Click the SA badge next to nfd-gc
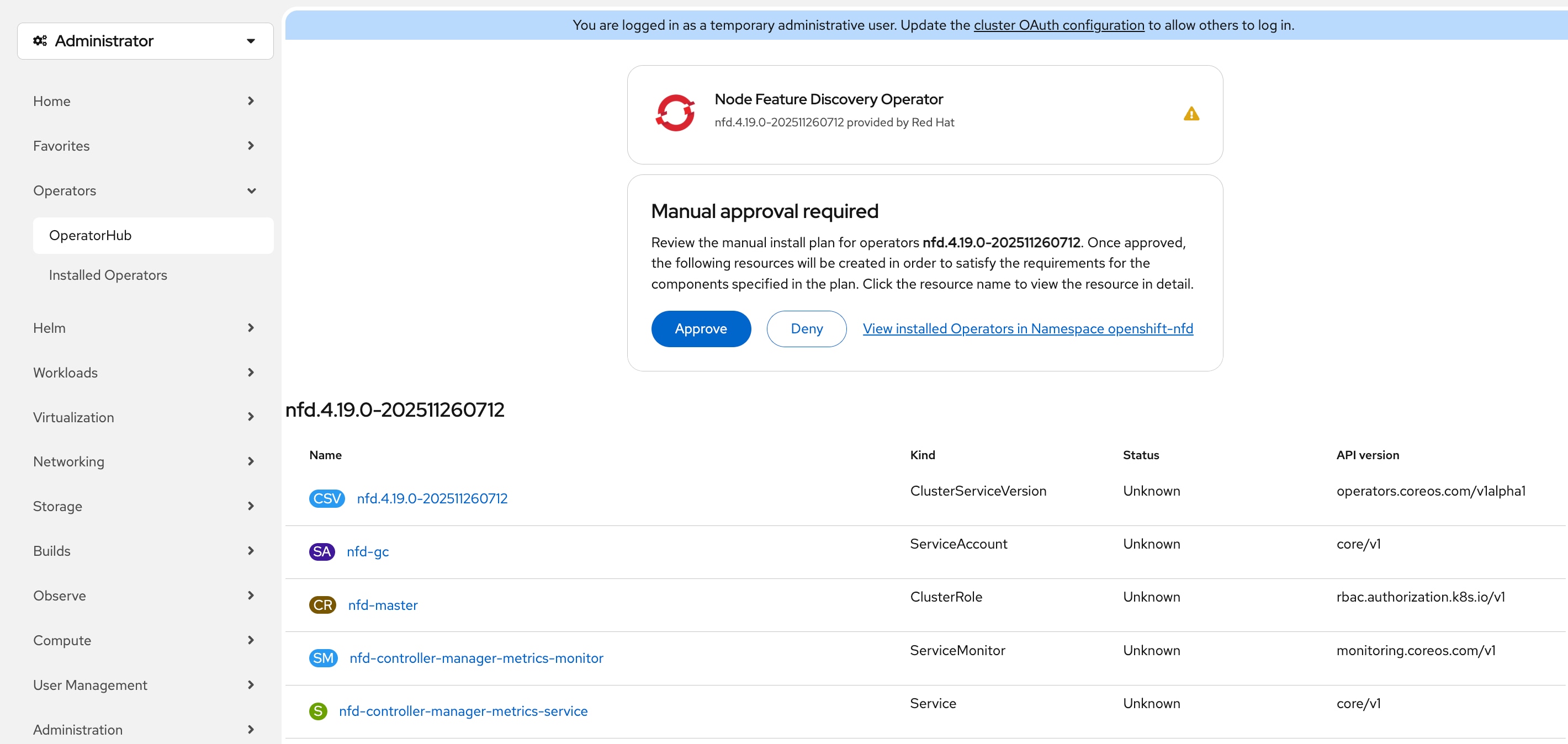The width and height of the screenshot is (1568, 744). (x=322, y=551)
